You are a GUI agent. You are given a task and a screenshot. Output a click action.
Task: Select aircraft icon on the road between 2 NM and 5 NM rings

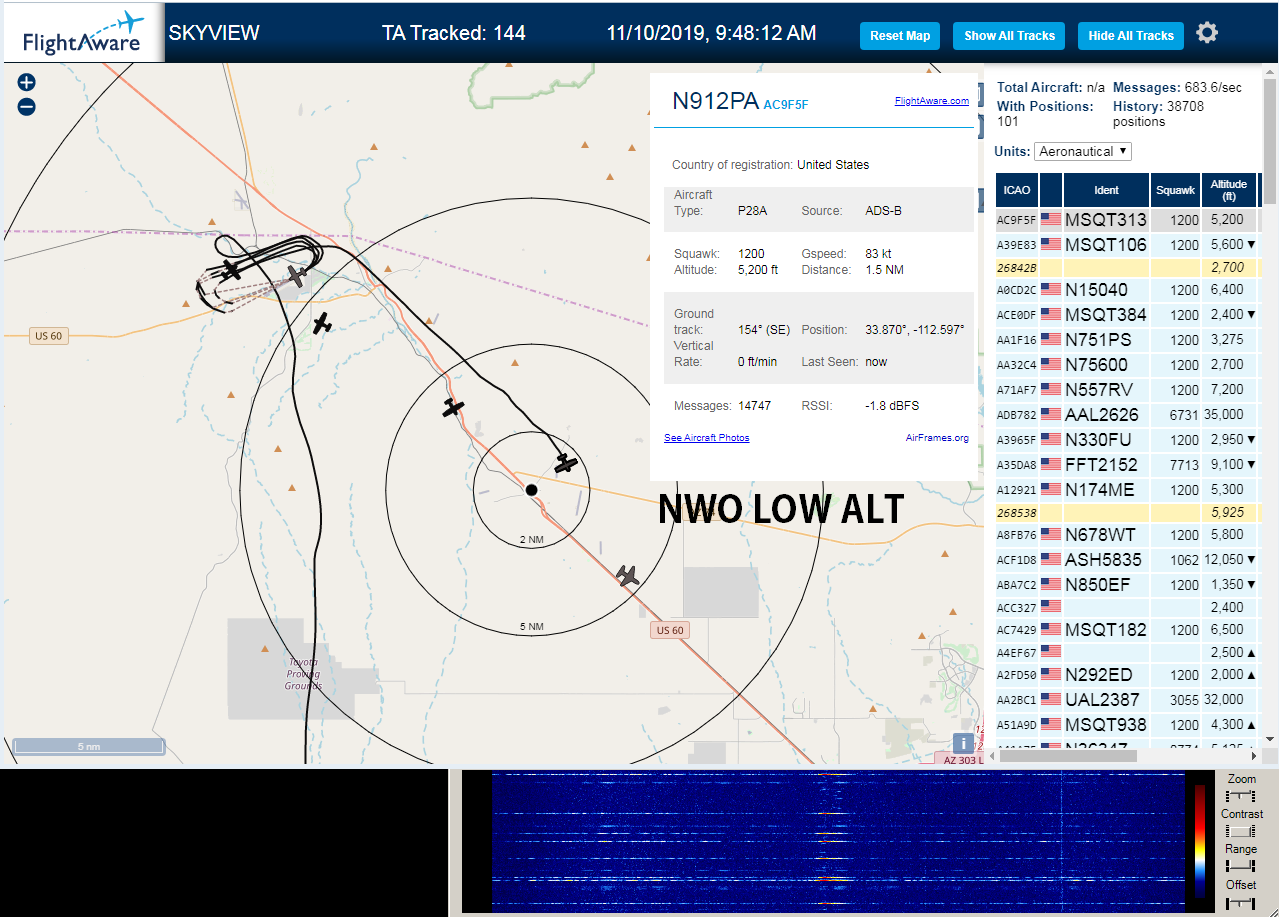(454, 407)
